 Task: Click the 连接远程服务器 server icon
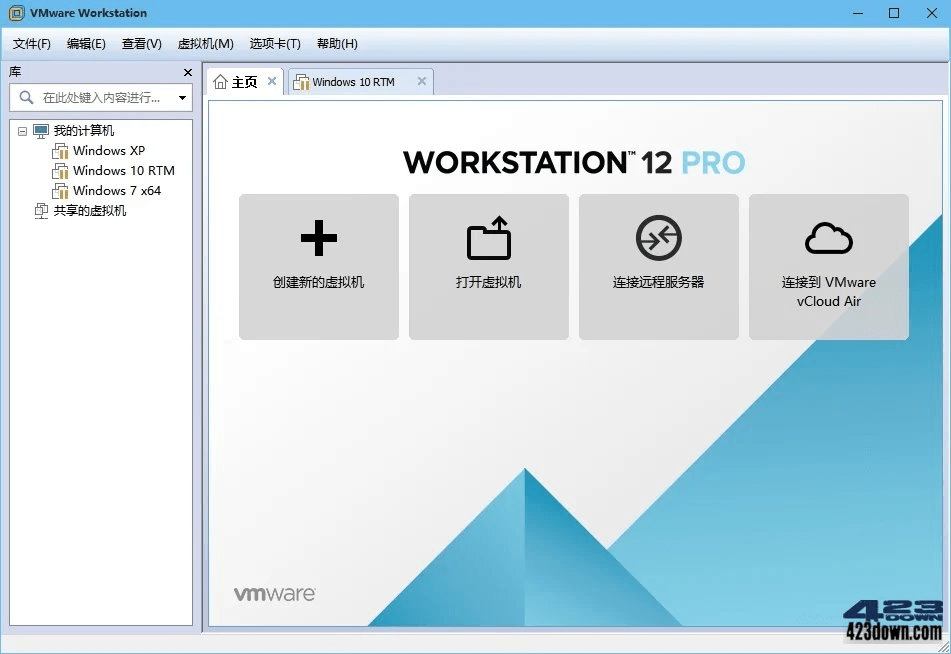coord(658,238)
